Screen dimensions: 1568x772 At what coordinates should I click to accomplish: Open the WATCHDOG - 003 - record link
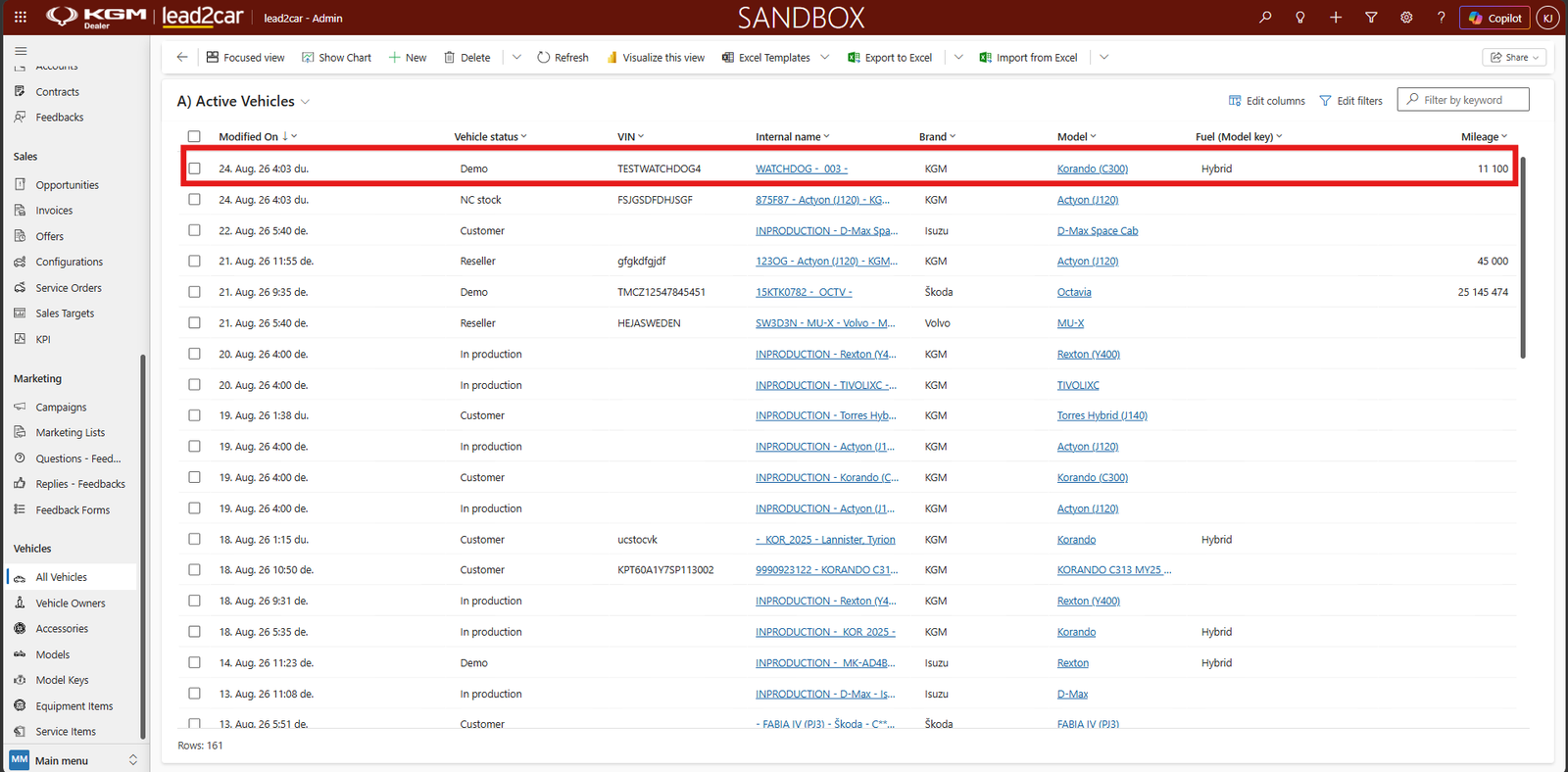[x=802, y=169]
